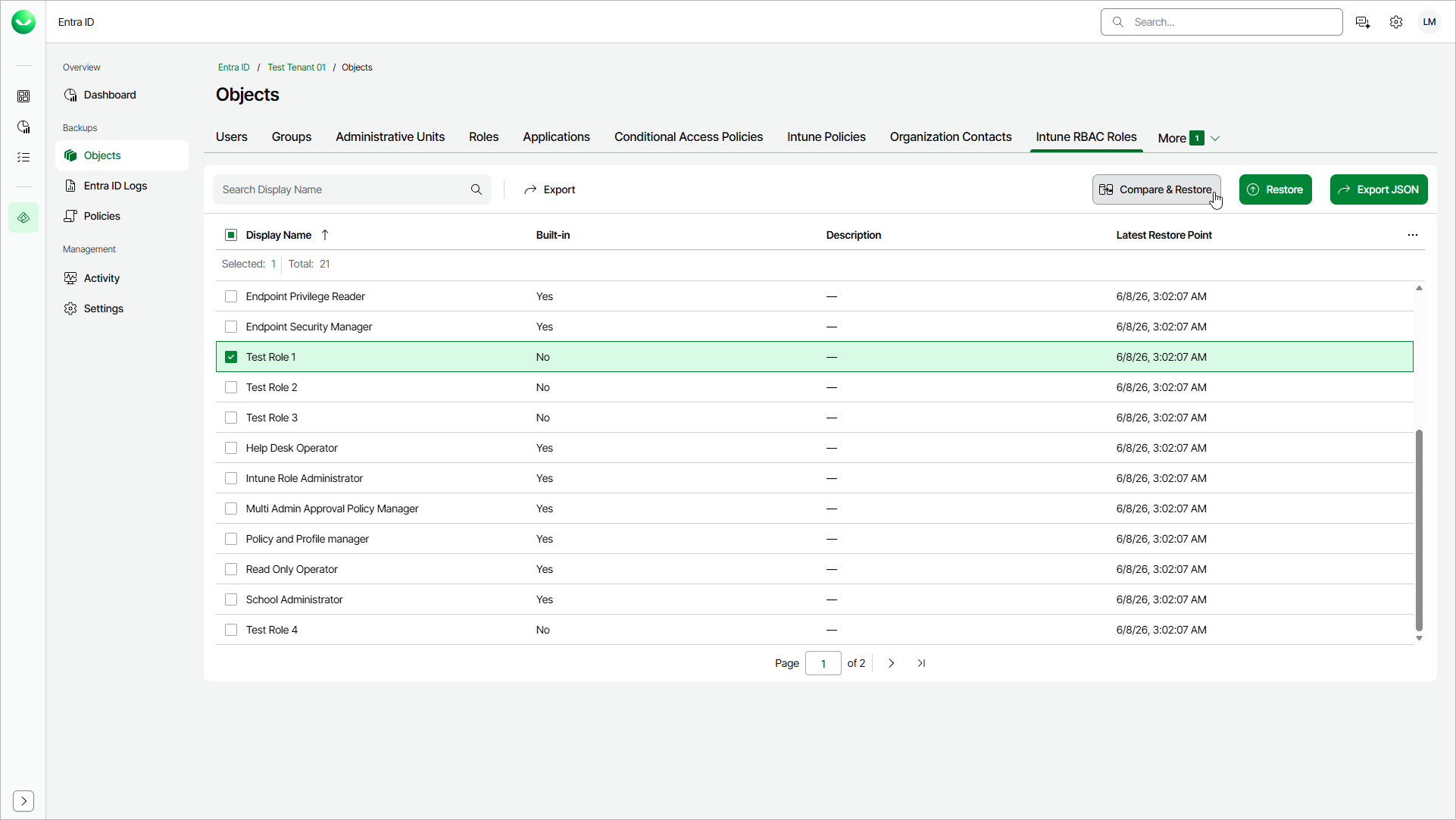Viewport: 1456px width, 820px height.
Task: Click the Latest Restore Point column header
Action: click(1164, 235)
